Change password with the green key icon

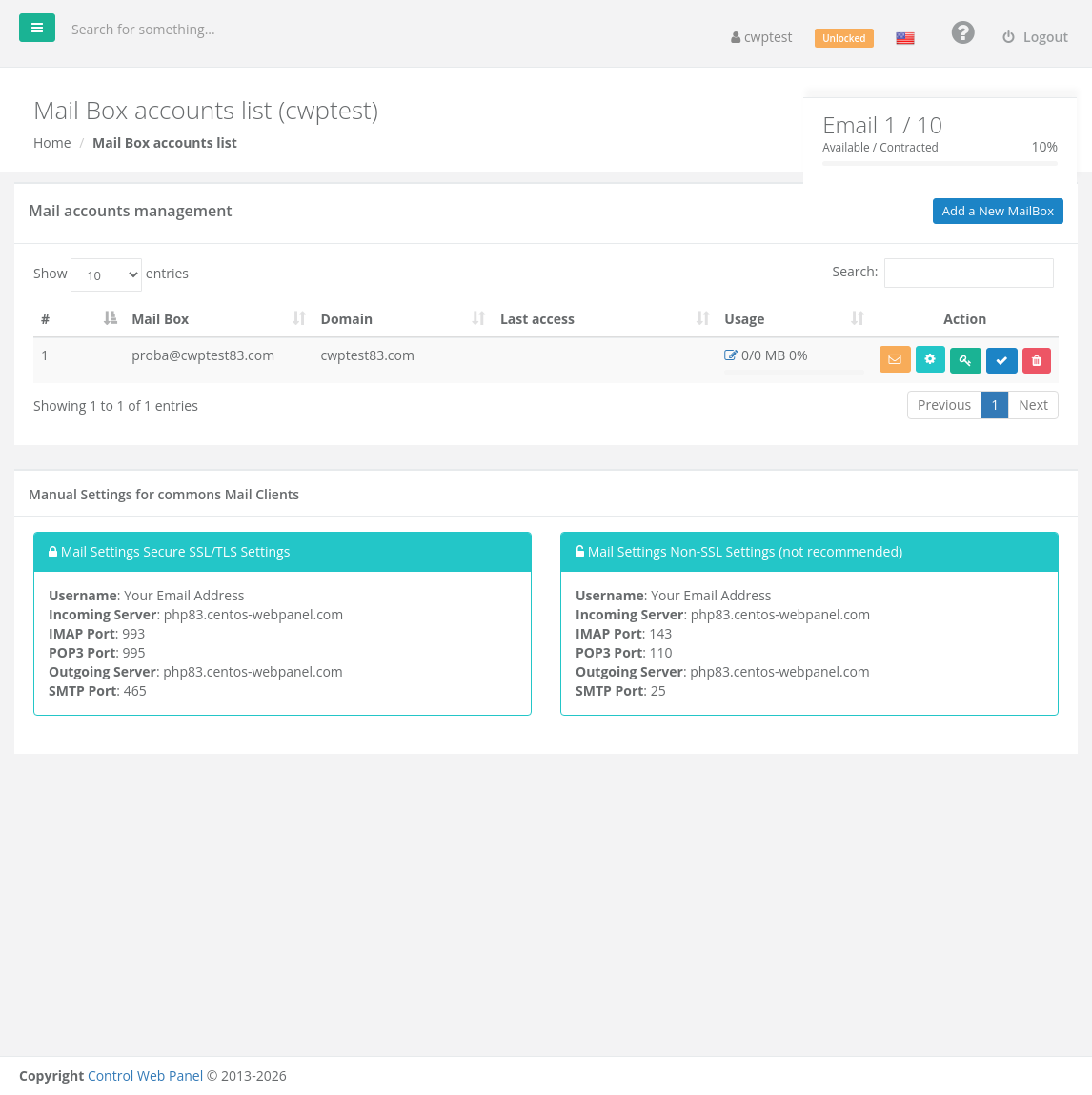[965, 360]
